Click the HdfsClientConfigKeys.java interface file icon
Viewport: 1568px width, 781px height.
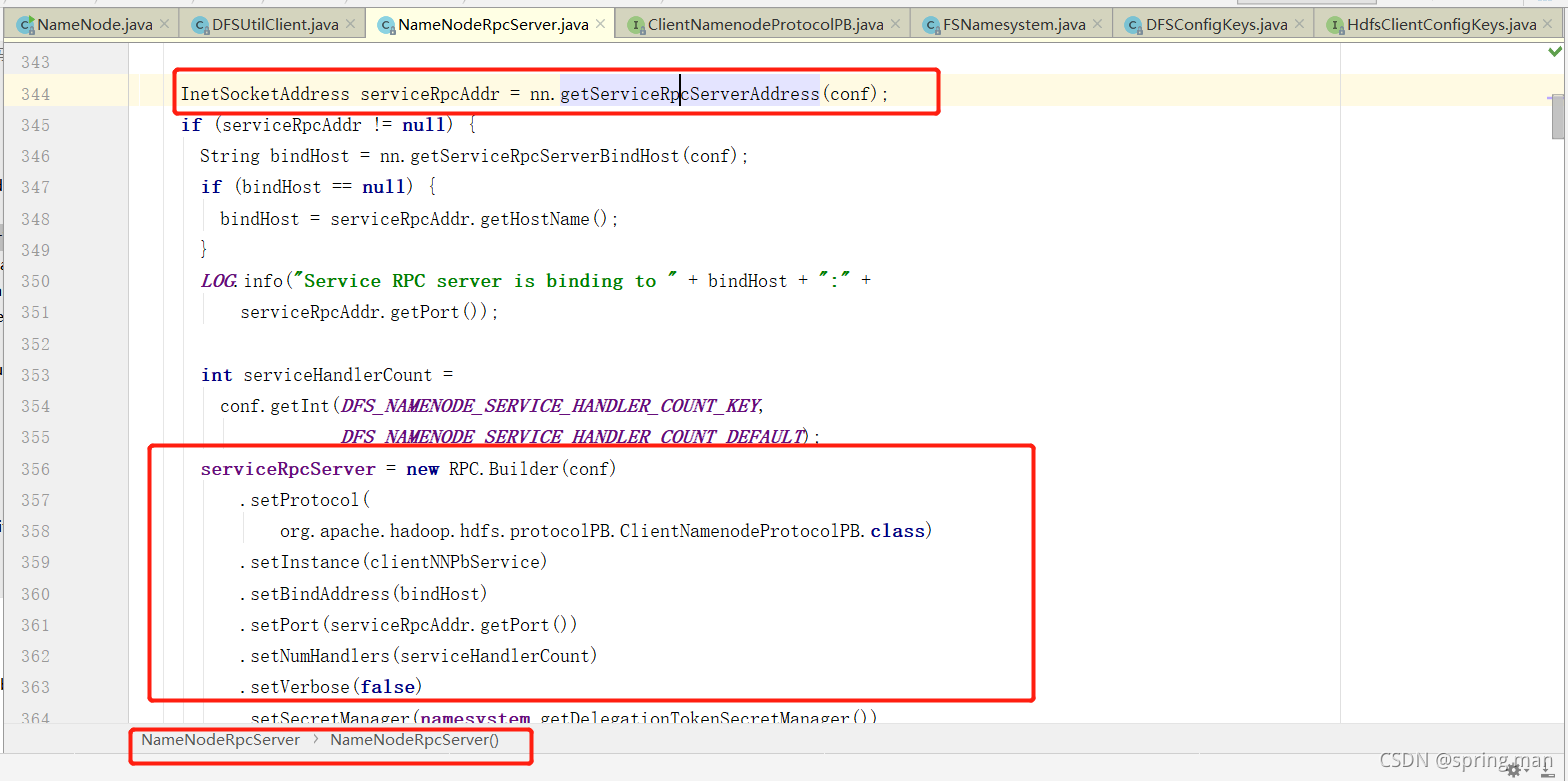(x=1334, y=24)
